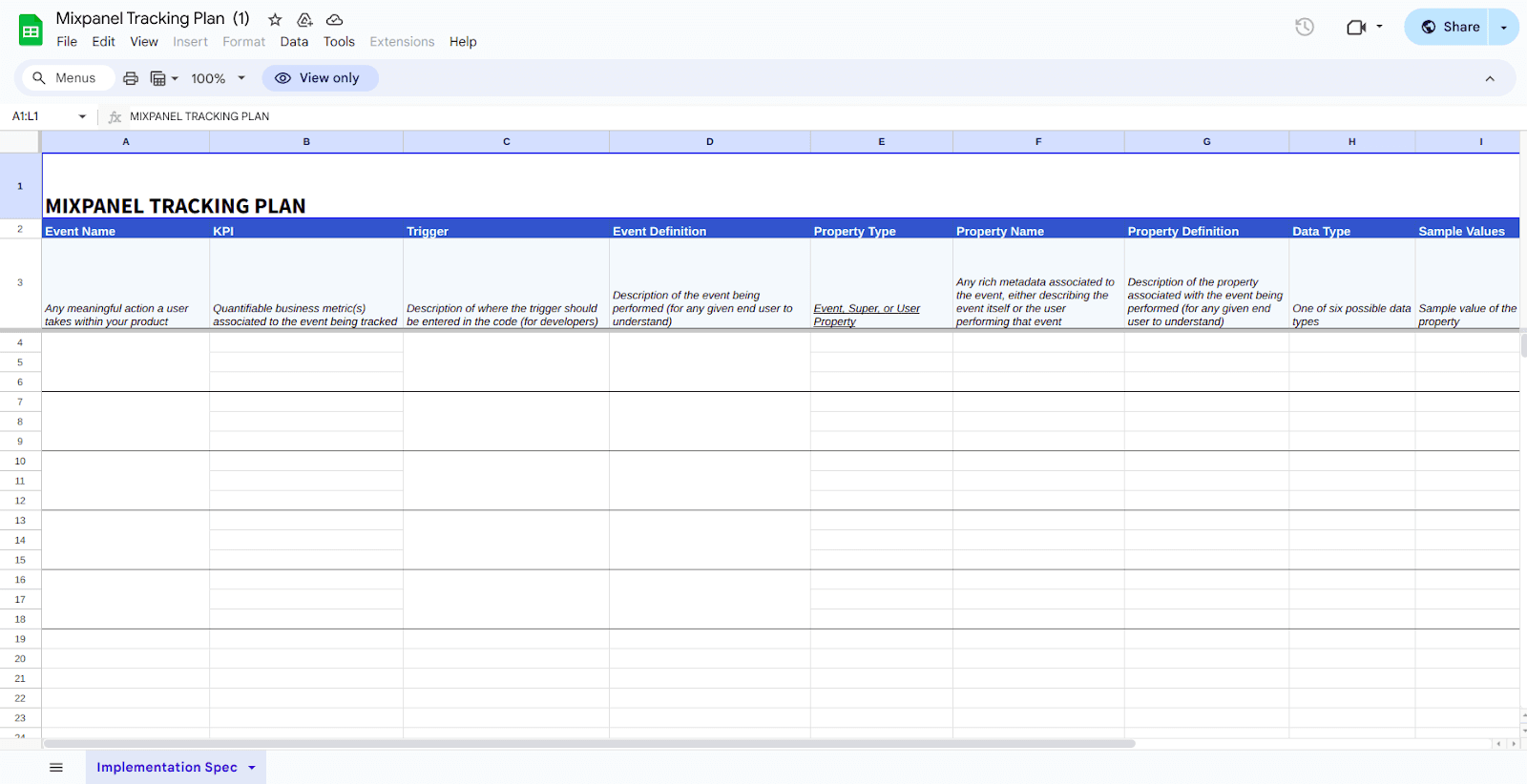
Task: Click the Share button
Action: coord(1449,27)
